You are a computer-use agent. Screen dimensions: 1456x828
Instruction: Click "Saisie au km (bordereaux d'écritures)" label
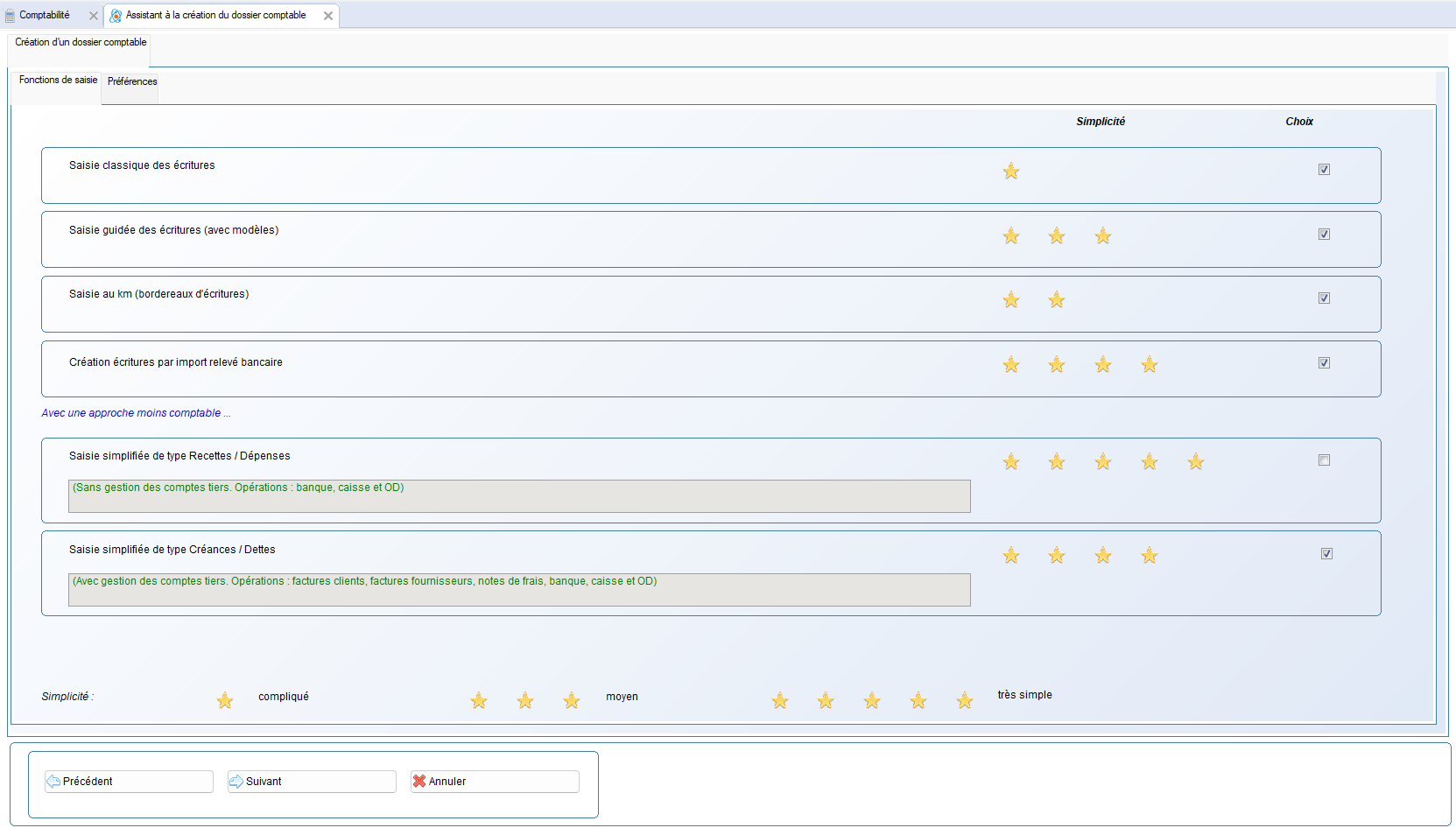point(159,294)
